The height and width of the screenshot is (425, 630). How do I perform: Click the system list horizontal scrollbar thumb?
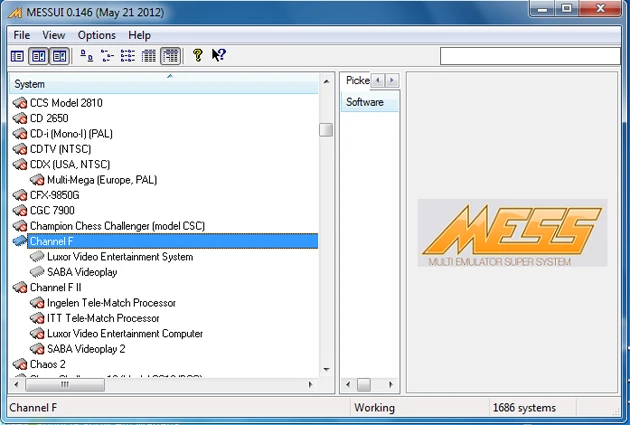[x=65, y=384]
